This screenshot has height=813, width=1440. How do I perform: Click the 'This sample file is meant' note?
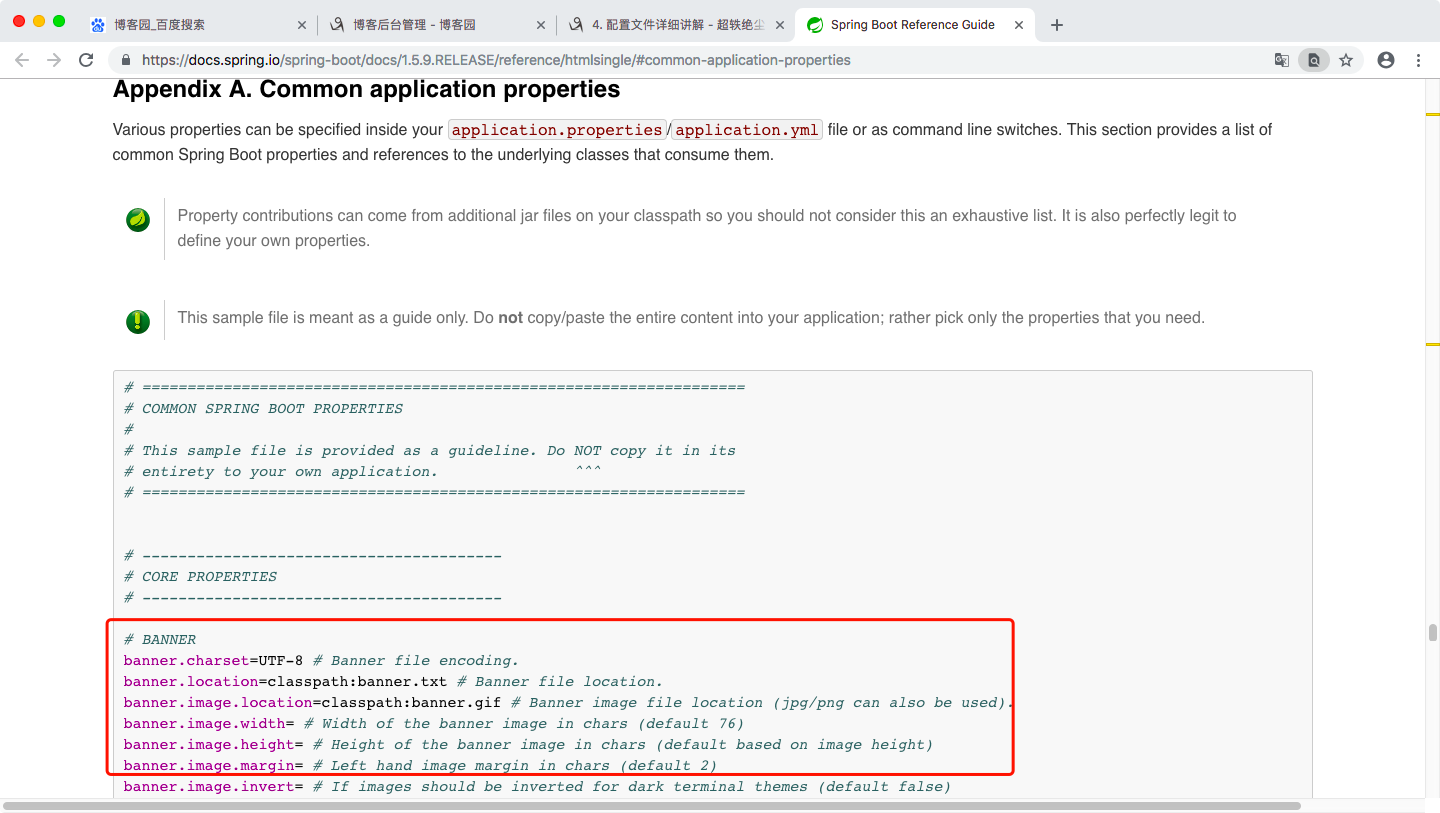(x=691, y=318)
